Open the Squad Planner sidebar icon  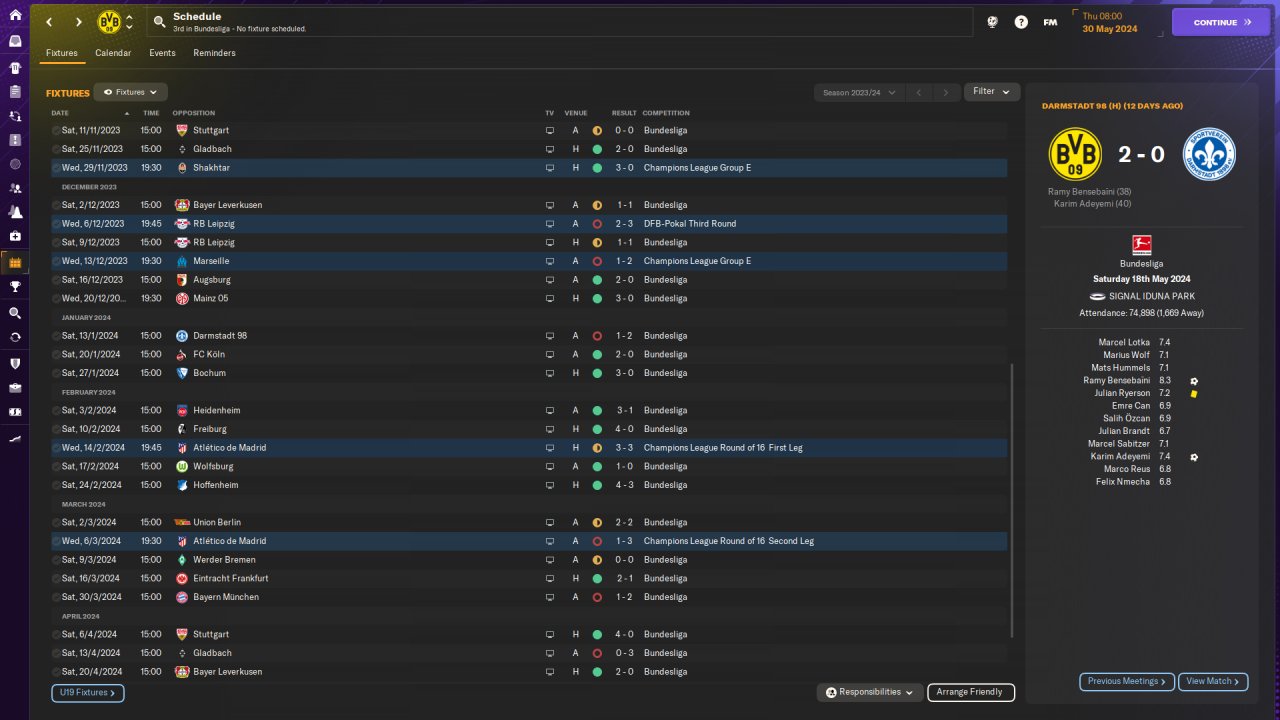[x=15, y=92]
